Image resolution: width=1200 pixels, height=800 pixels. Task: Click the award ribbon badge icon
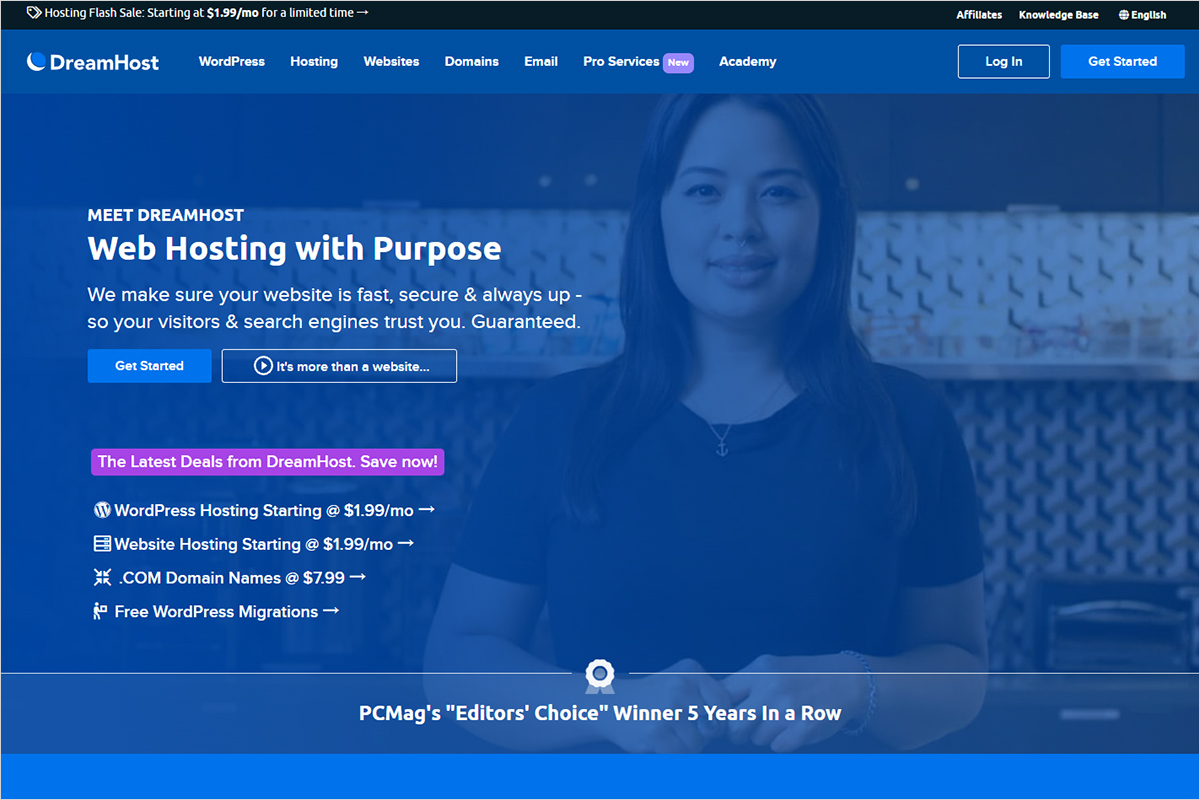(600, 675)
